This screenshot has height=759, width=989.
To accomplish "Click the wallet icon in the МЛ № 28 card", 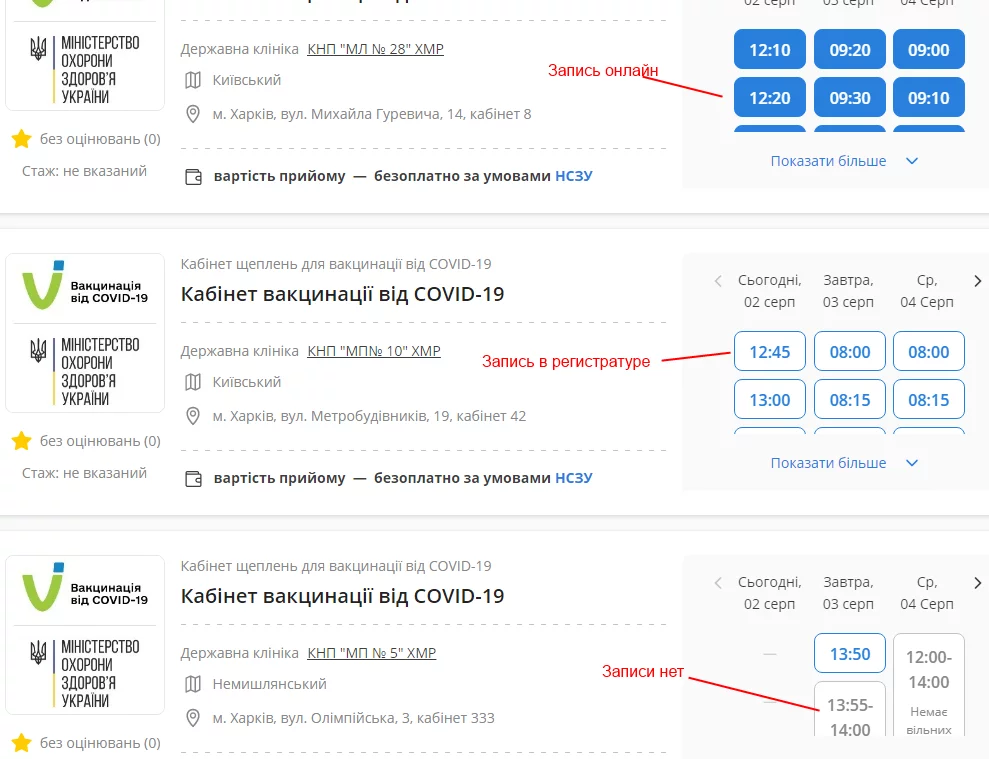I will pos(194,176).
